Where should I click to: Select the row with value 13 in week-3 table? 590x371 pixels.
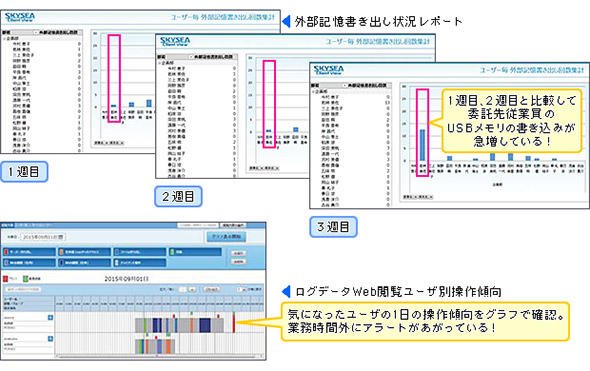pyautogui.click(x=352, y=102)
